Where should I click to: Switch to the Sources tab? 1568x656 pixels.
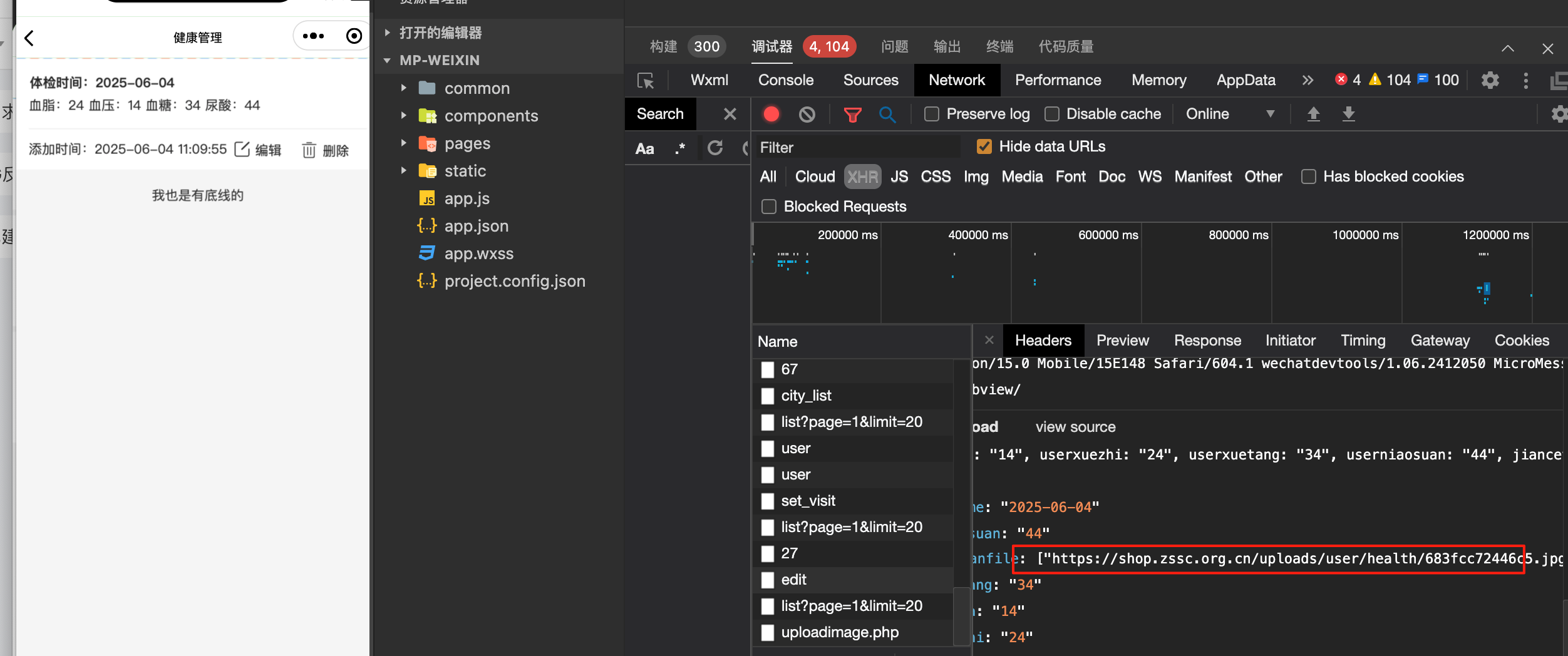point(870,80)
